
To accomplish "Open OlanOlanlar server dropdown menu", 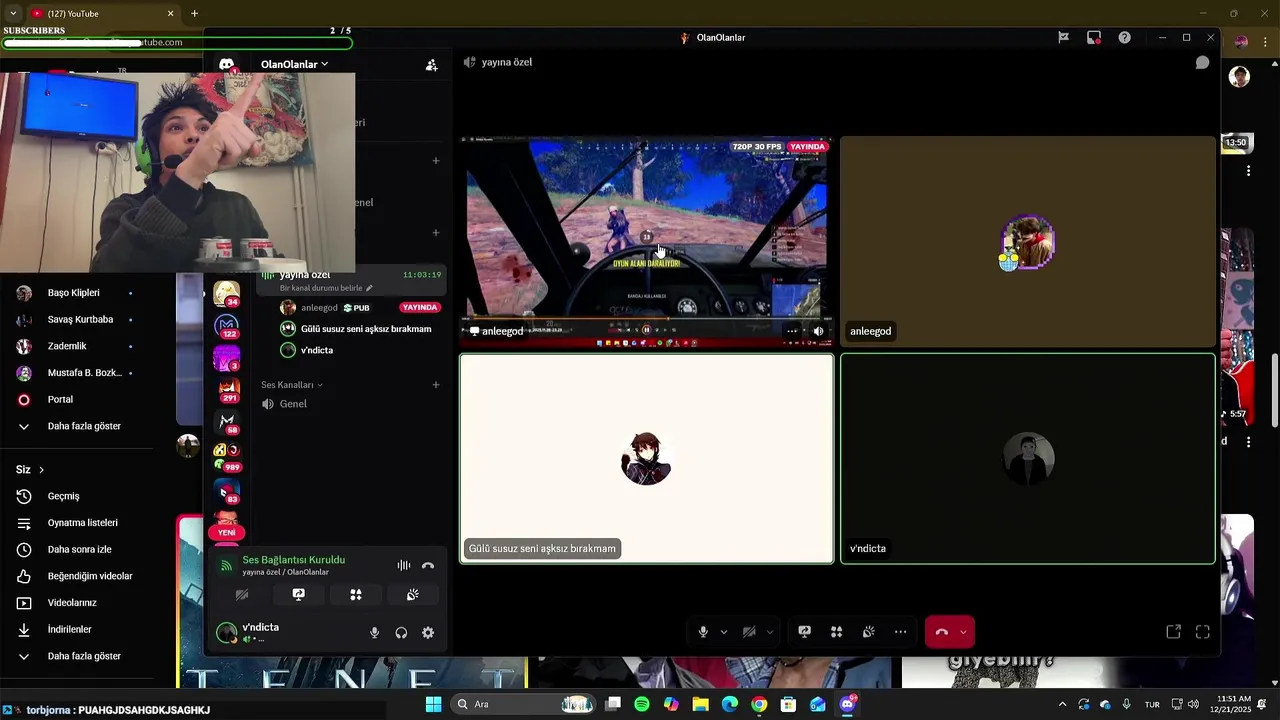I will click(294, 64).
